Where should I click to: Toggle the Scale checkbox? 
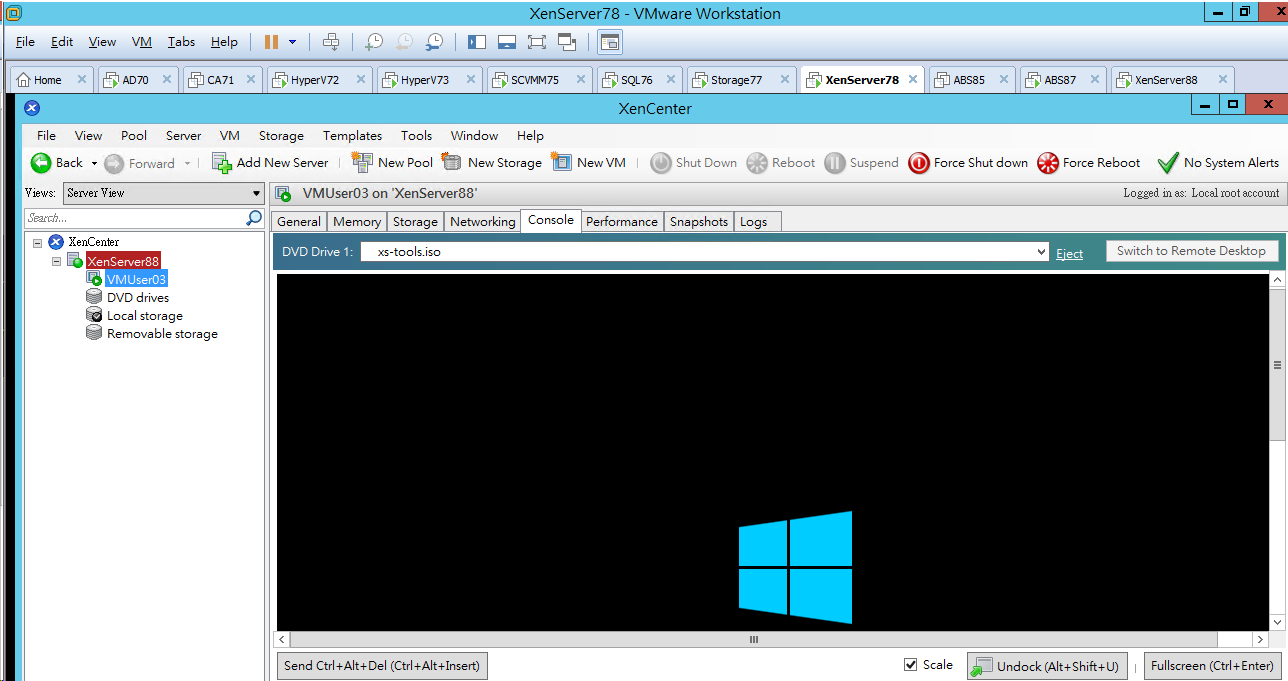pyautogui.click(x=910, y=665)
